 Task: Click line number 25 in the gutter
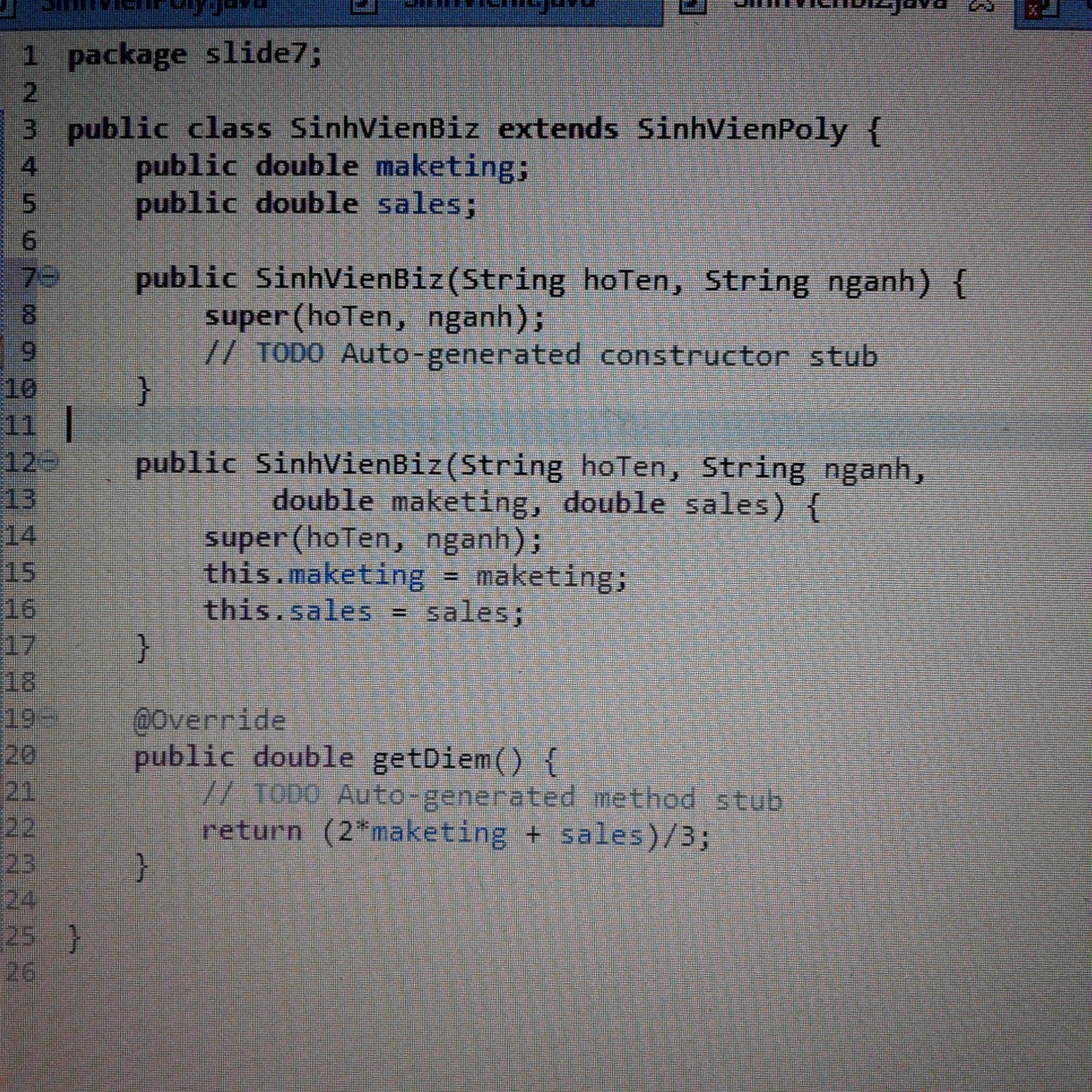click(x=20, y=937)
